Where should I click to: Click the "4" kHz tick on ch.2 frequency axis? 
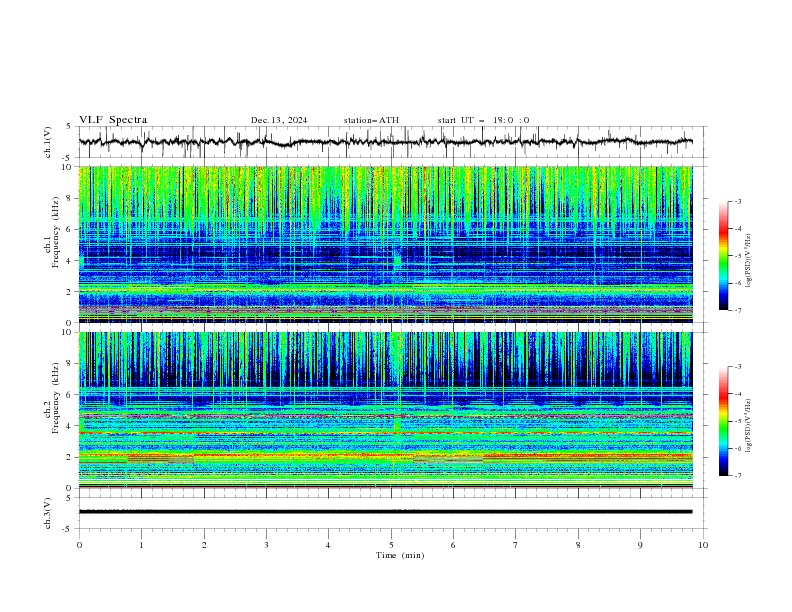pyautogui.click(x=70, y=426)
